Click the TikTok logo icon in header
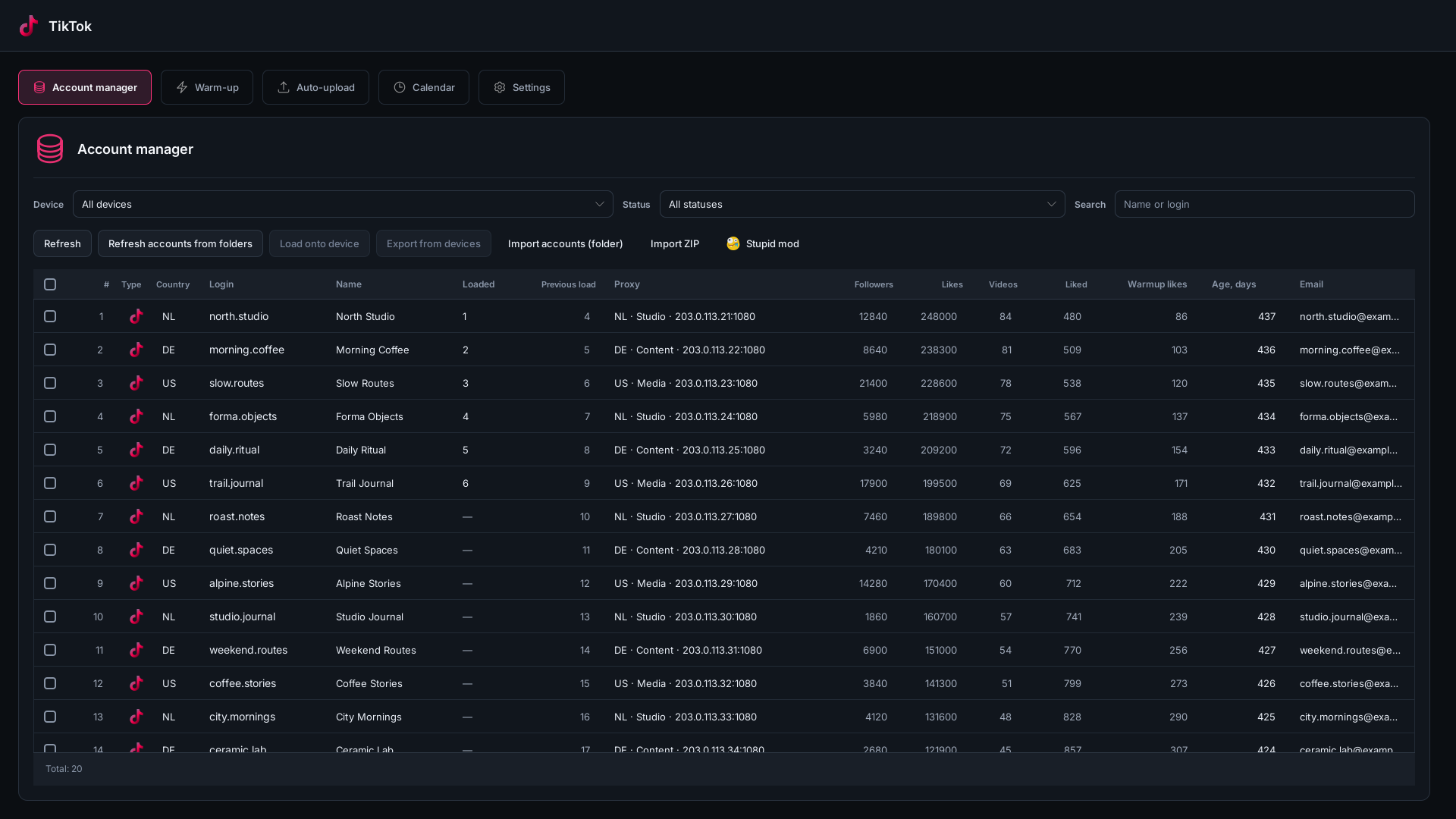The image size is (1456, 819). [x=28, y=26]
